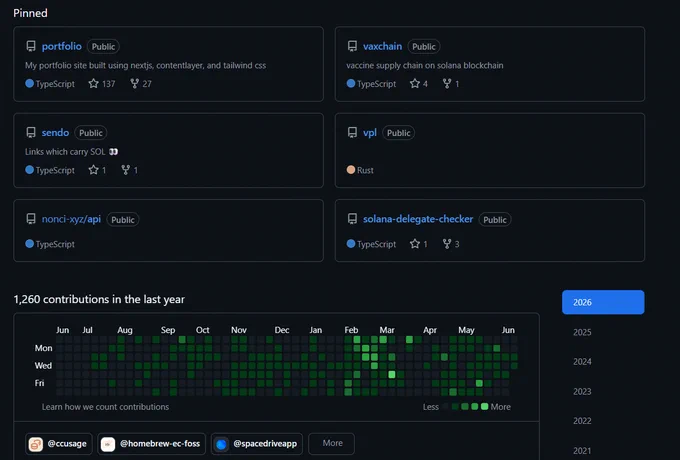Open the More organizations dropdown

(x=332, y=444)
